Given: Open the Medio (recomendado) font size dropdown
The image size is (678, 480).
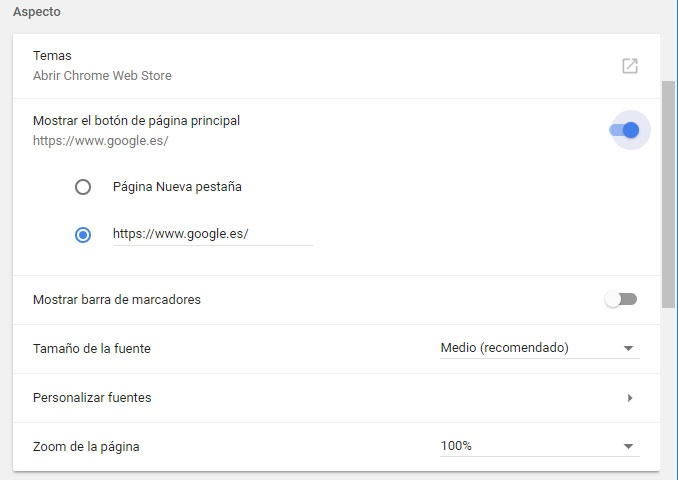Looking at the screenshot, I should click(x=530, y=348).
